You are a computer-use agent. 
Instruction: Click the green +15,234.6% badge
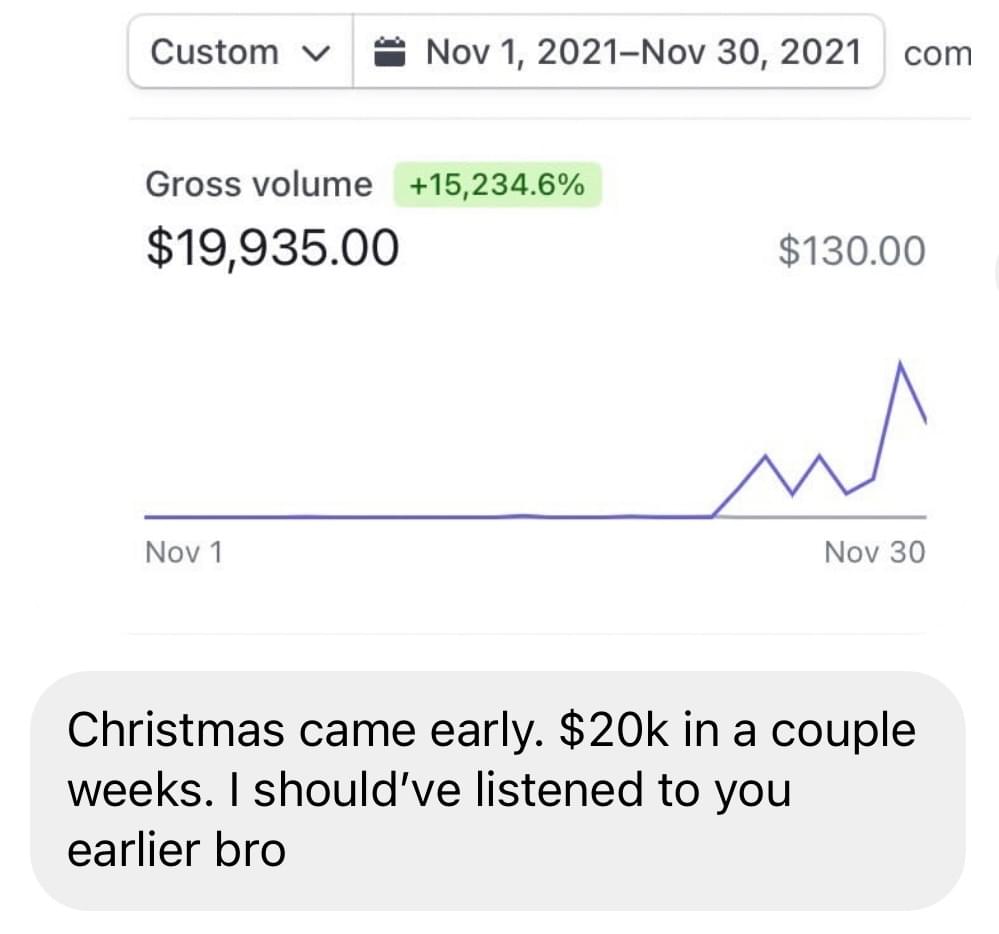[497, 185]
